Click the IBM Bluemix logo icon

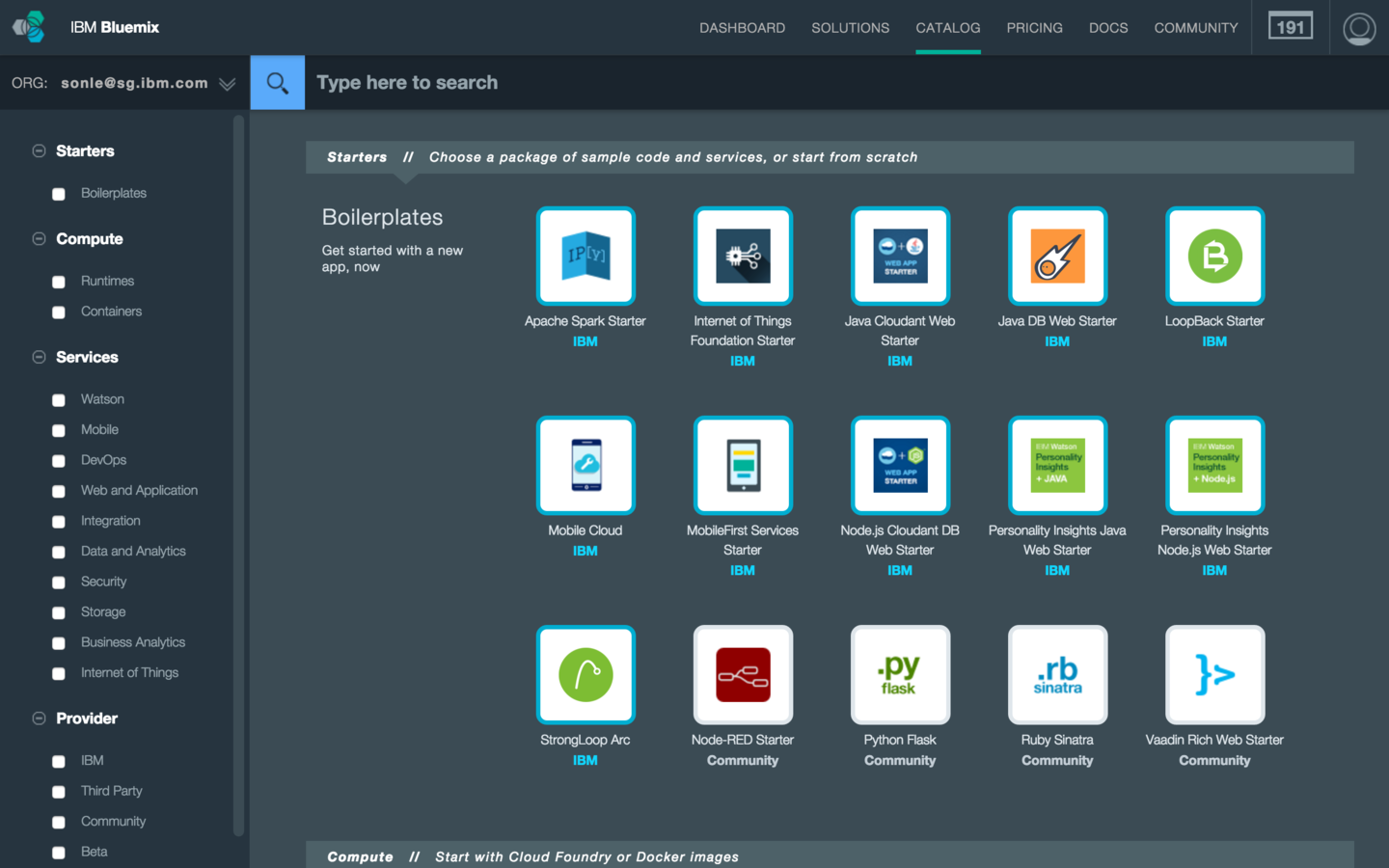(x=29, y=27)
